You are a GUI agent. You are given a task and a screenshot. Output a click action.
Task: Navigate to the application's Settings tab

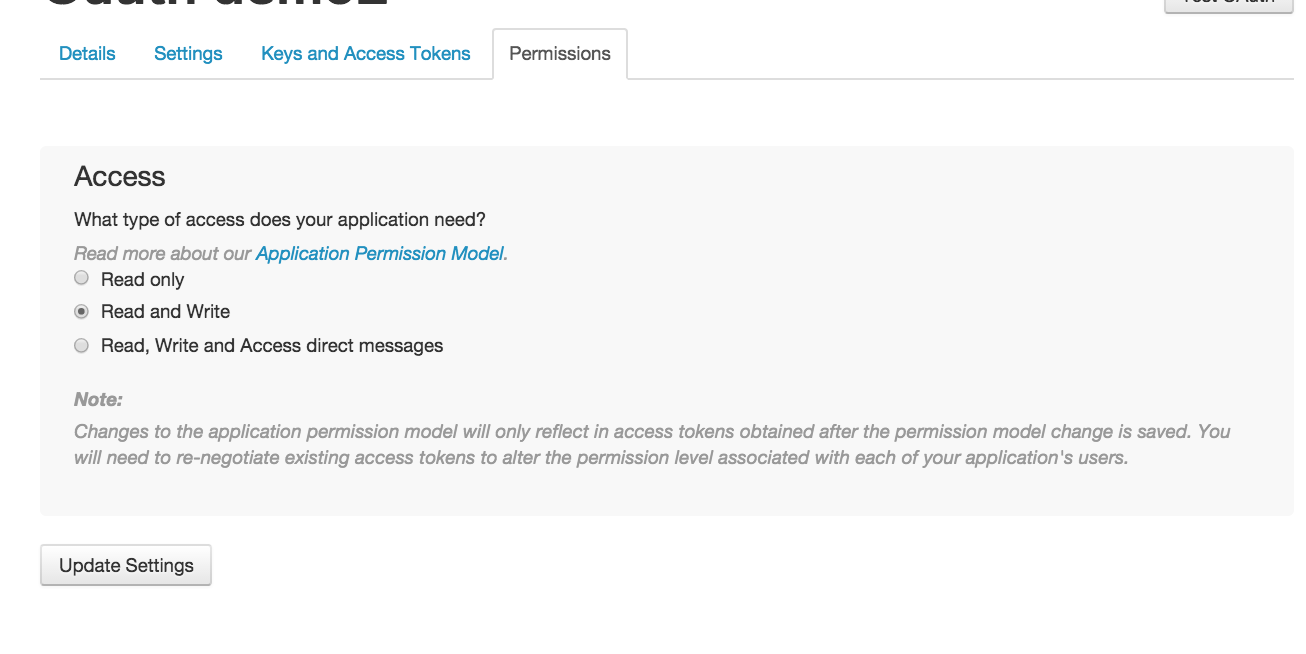point(188,53)
